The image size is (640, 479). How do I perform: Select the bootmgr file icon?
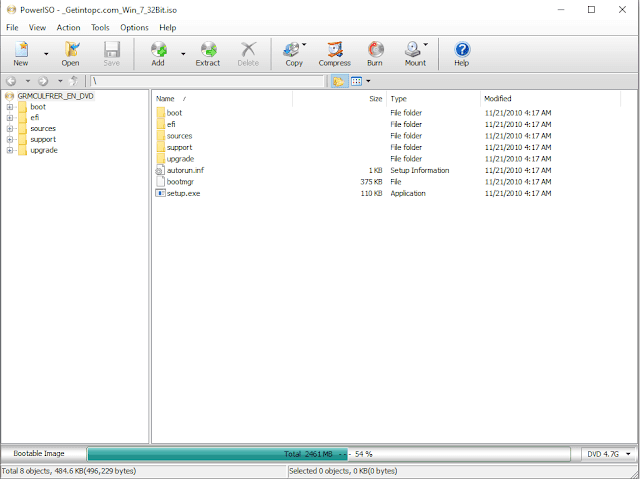[160, 182]
